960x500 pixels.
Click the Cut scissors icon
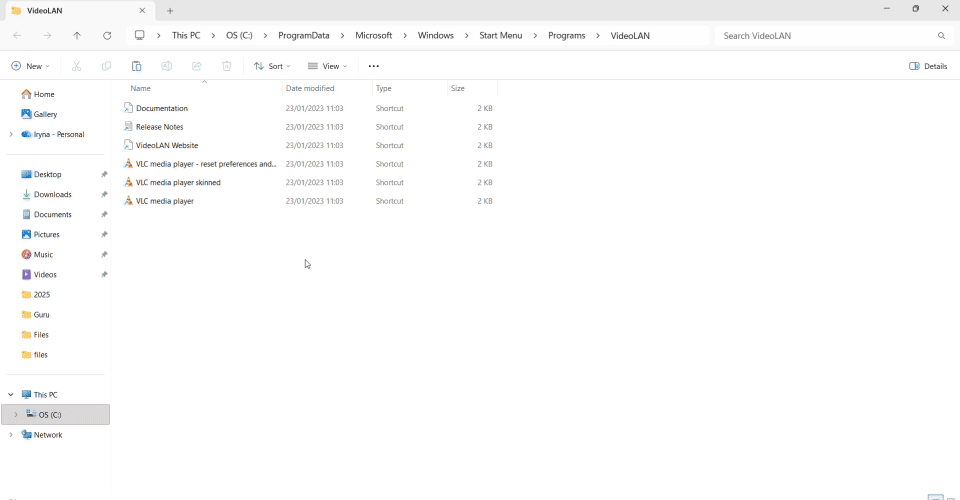point(77,66)
